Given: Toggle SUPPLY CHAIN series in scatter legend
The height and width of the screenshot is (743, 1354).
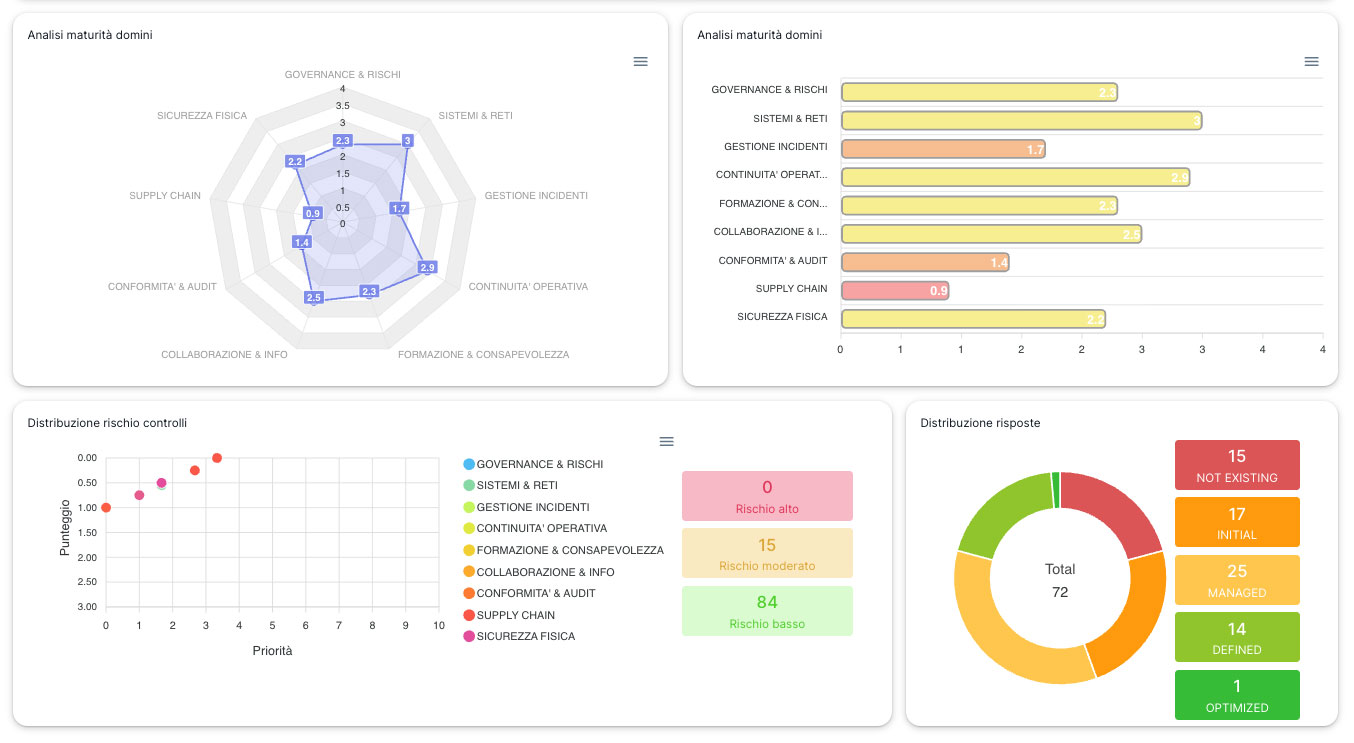Looking at the screenshot, I should coord(509,615).
